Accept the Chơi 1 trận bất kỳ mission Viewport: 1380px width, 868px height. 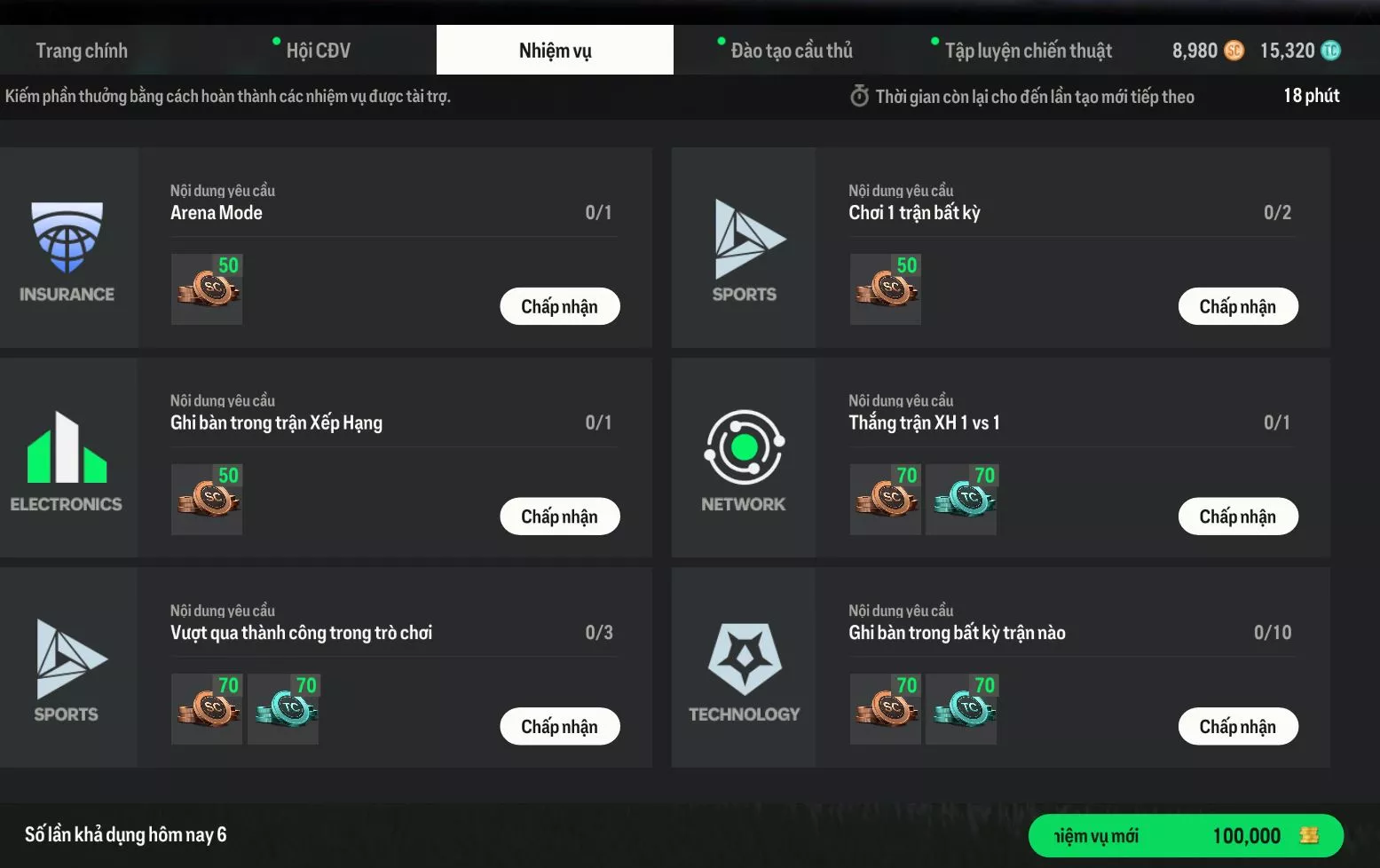[x=1237, y=306]
